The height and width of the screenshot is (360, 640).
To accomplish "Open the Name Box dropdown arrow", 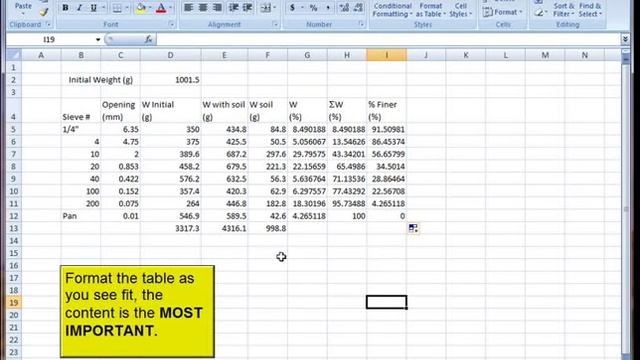I will (98, 40).
